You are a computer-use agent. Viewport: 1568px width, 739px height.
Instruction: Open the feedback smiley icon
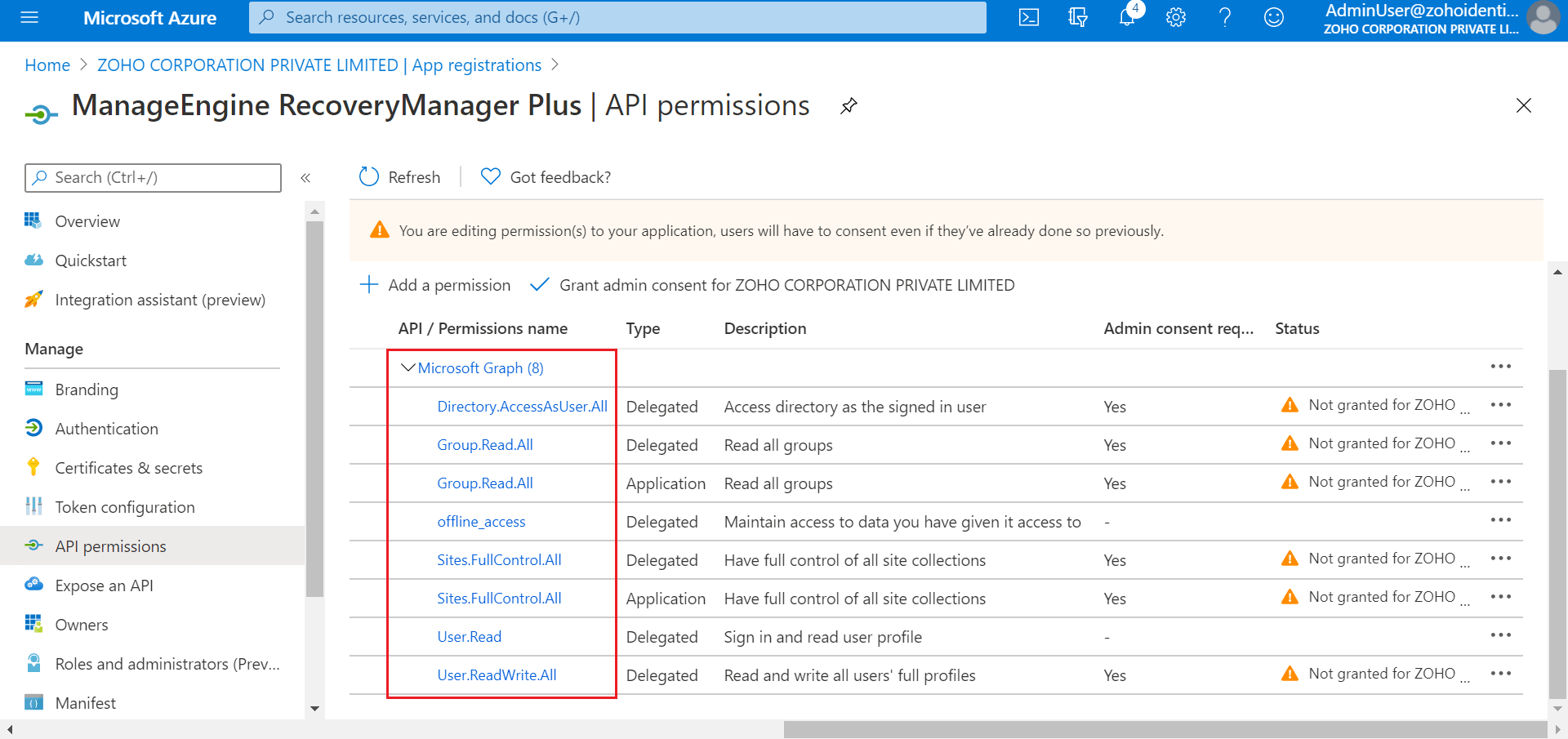click(1274, 17)
